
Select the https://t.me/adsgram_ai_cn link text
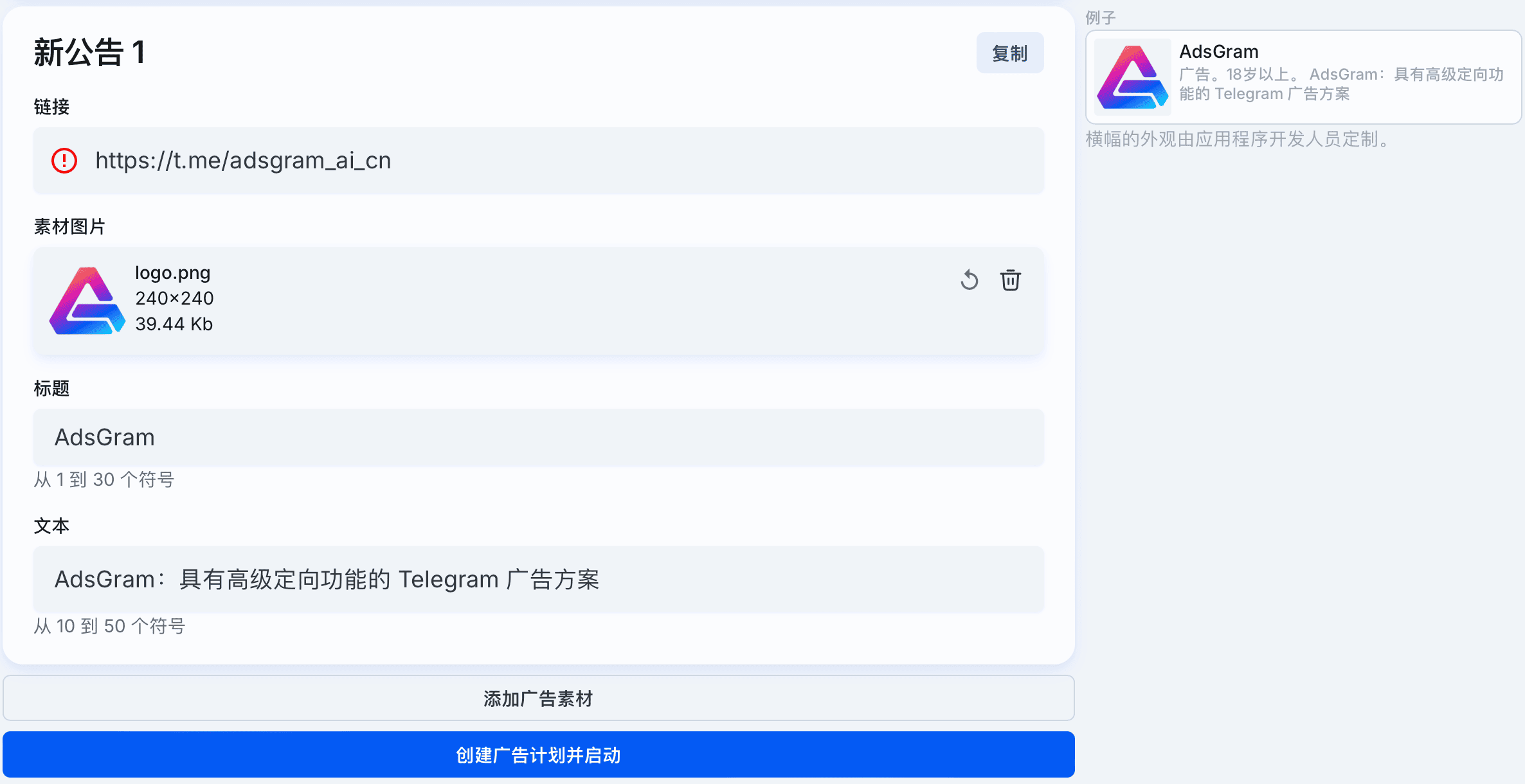click(244, 161)
